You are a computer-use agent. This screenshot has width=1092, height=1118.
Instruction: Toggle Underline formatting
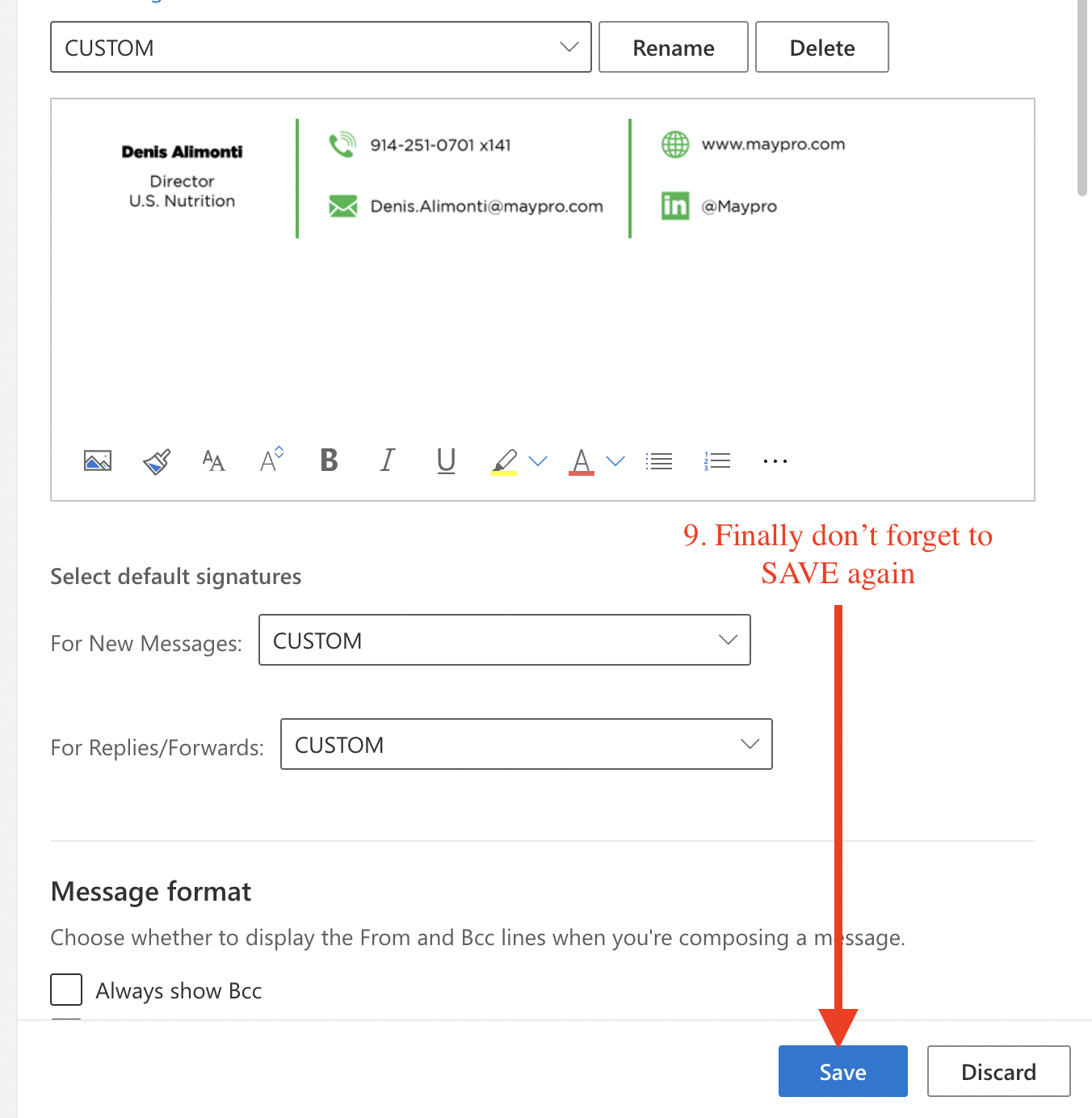pyautogui.click(x=446, y=461)
